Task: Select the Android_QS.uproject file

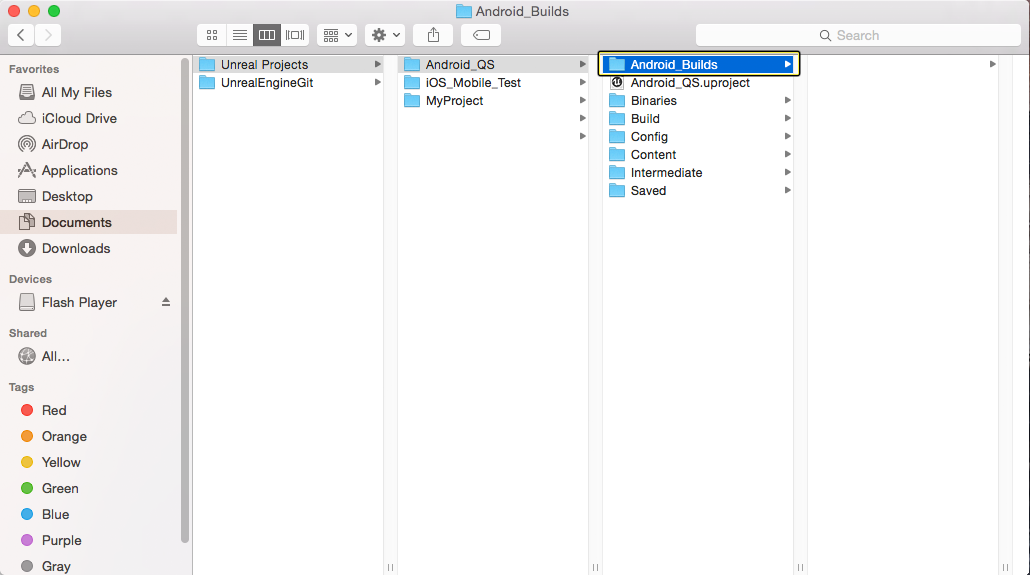Action: 699,83
